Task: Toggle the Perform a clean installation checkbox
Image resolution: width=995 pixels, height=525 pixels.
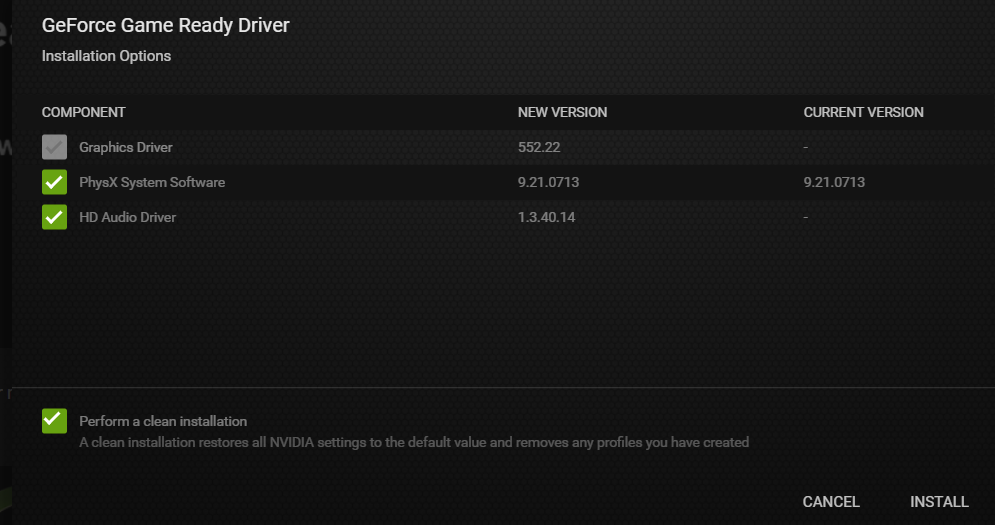Action: [55, 421]
